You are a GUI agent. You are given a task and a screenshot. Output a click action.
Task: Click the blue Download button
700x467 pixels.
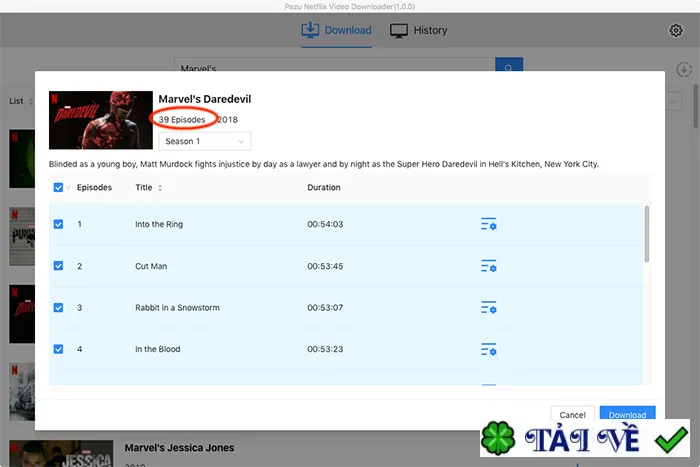click(627, 413)
